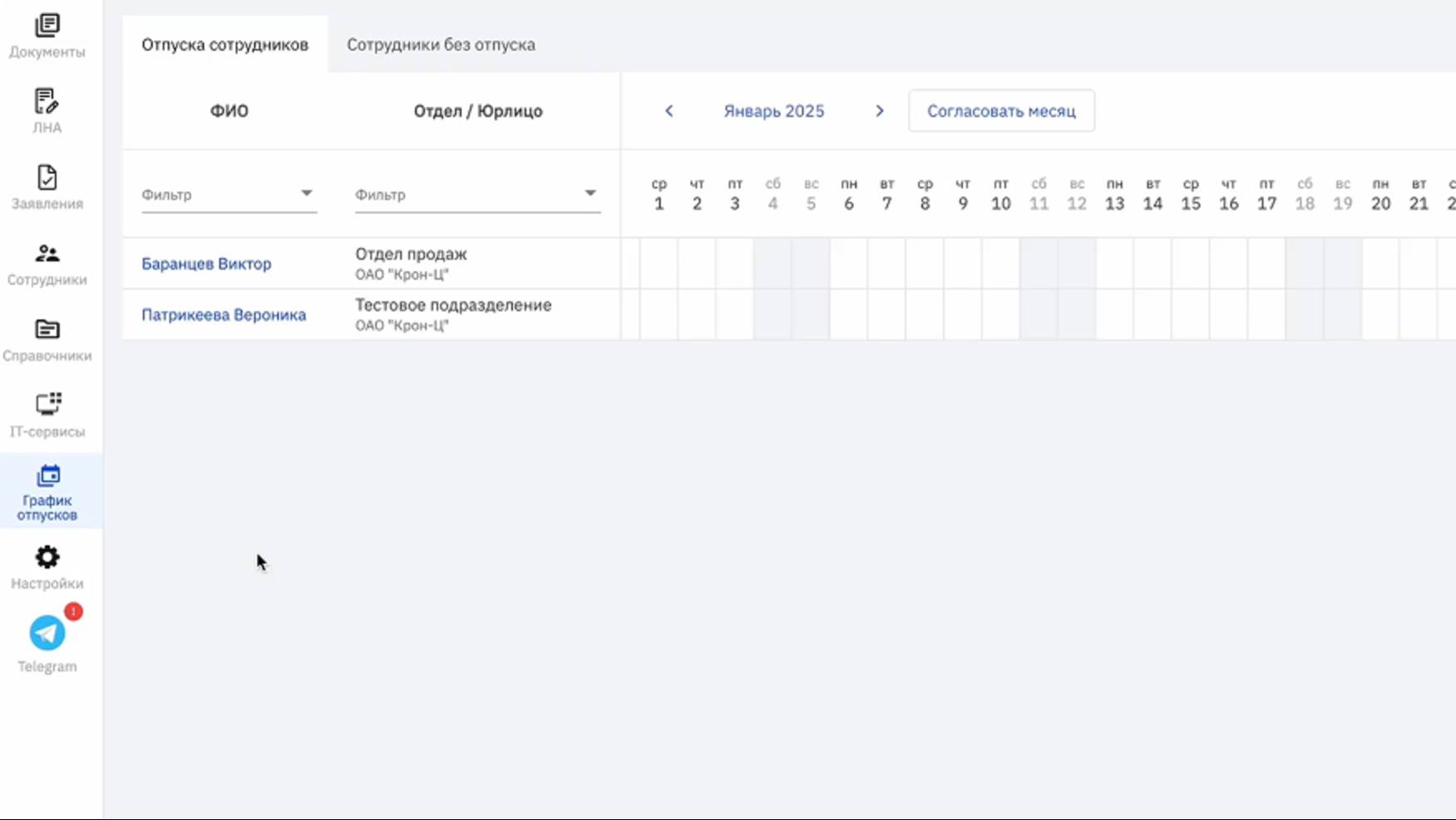
Task: Open Настройки gear icon
Action: point(47,557)
